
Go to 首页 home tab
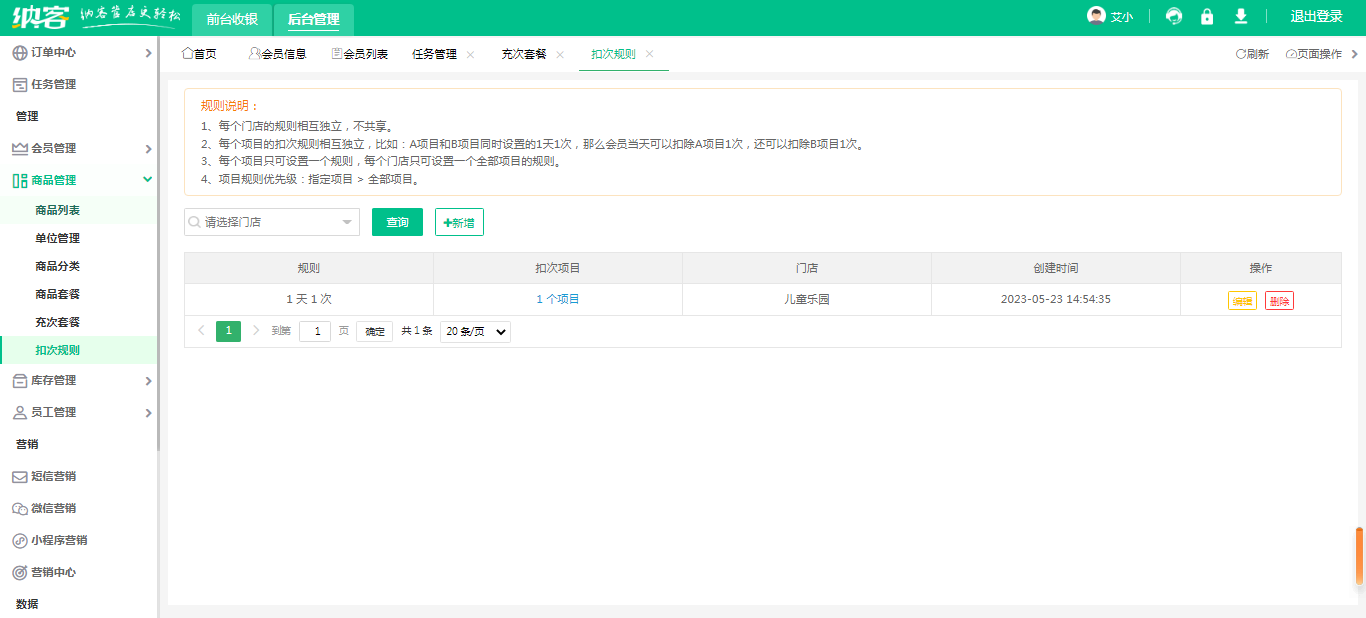click(x=199, y=54)
